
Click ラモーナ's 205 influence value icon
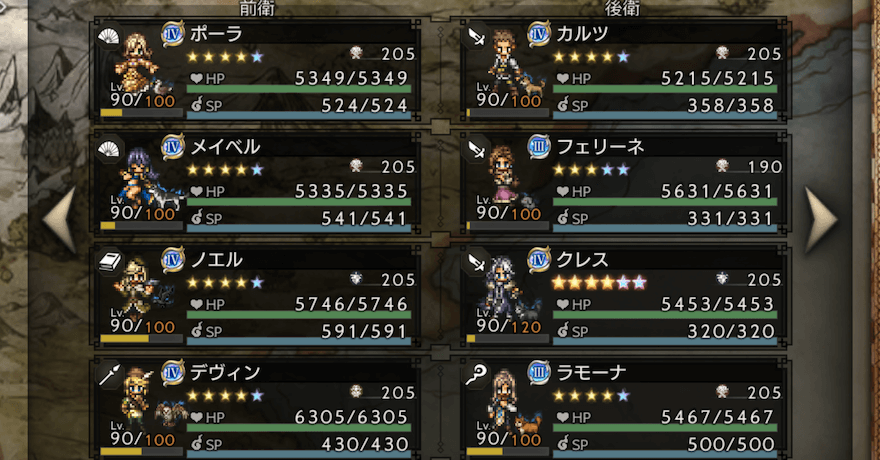tap(722, 392)
